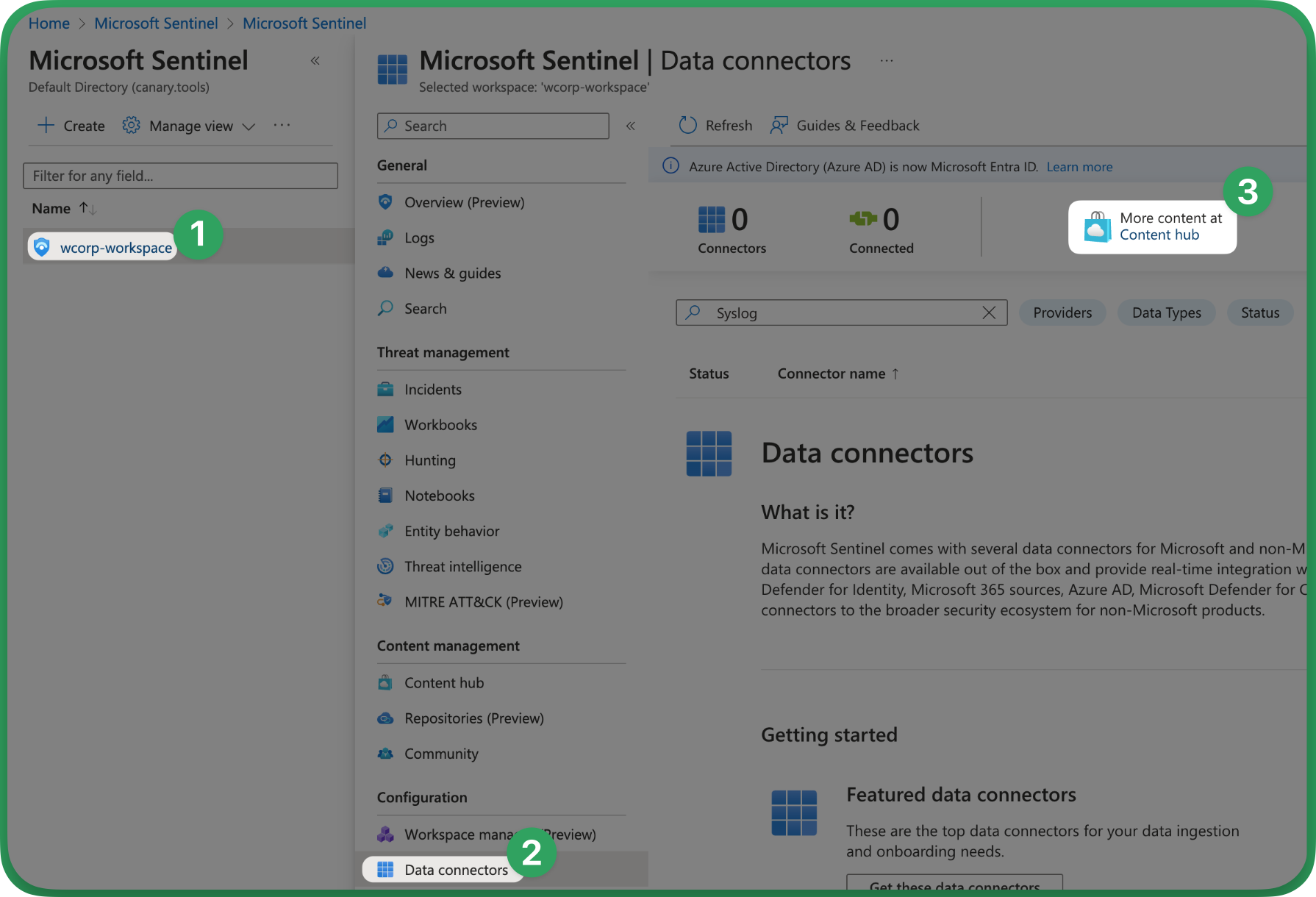Viewport: 1316px width, 897px height.
Task: Click the Logs icon in the sidebar
Action: [385, 237]
